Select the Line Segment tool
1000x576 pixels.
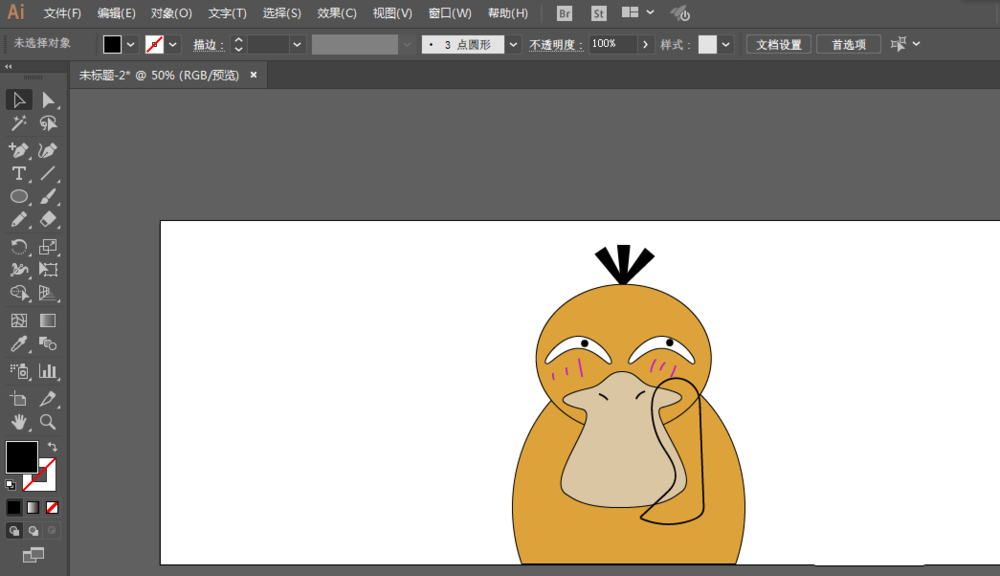pos(48,174)
